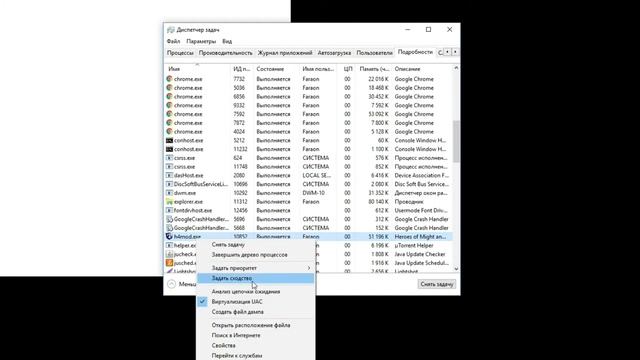640x360 pixels.
Task: Click the helper.exe process icon
Action: [x=169, y=245]
